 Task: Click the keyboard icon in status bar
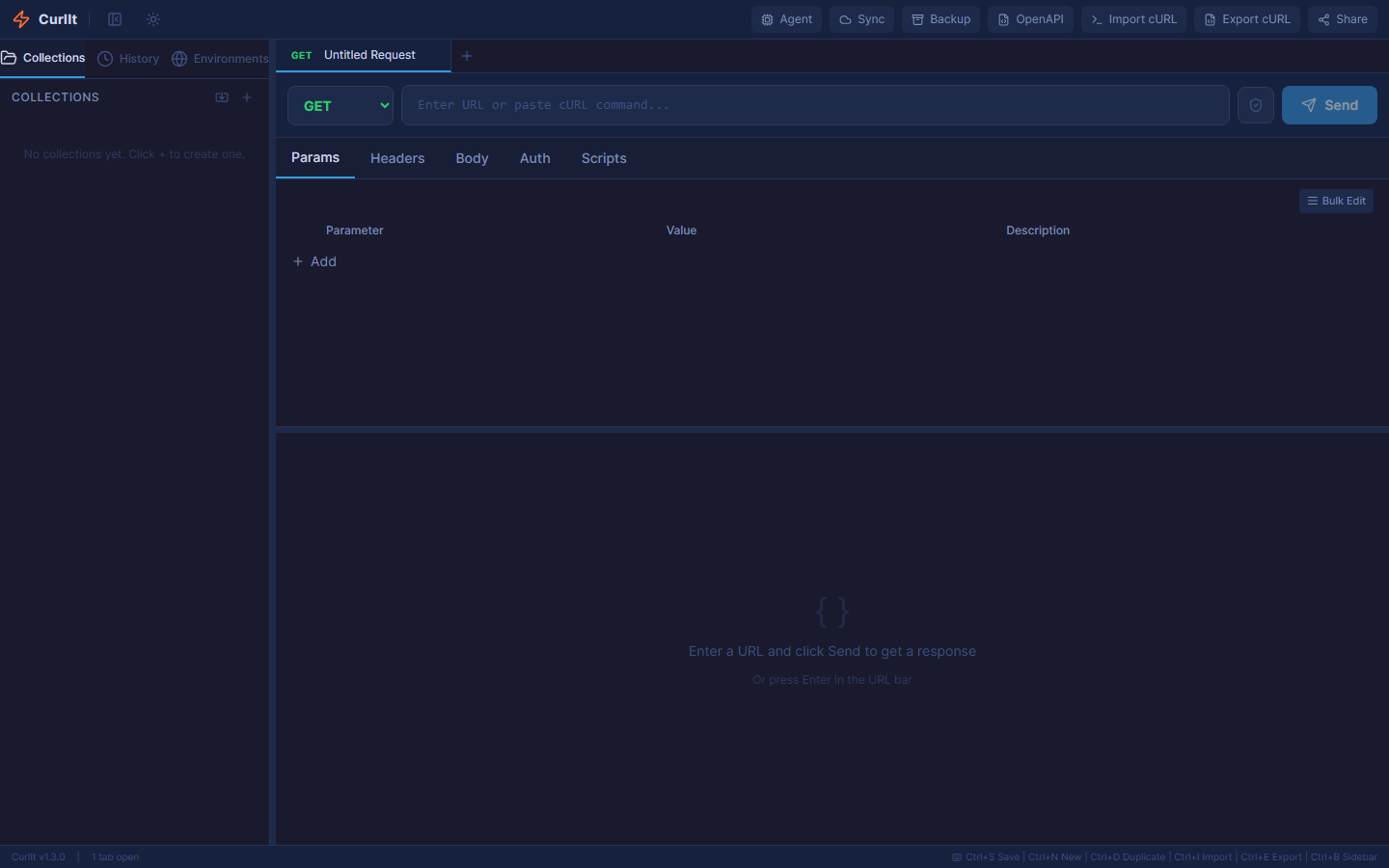(x=957, y=857)
